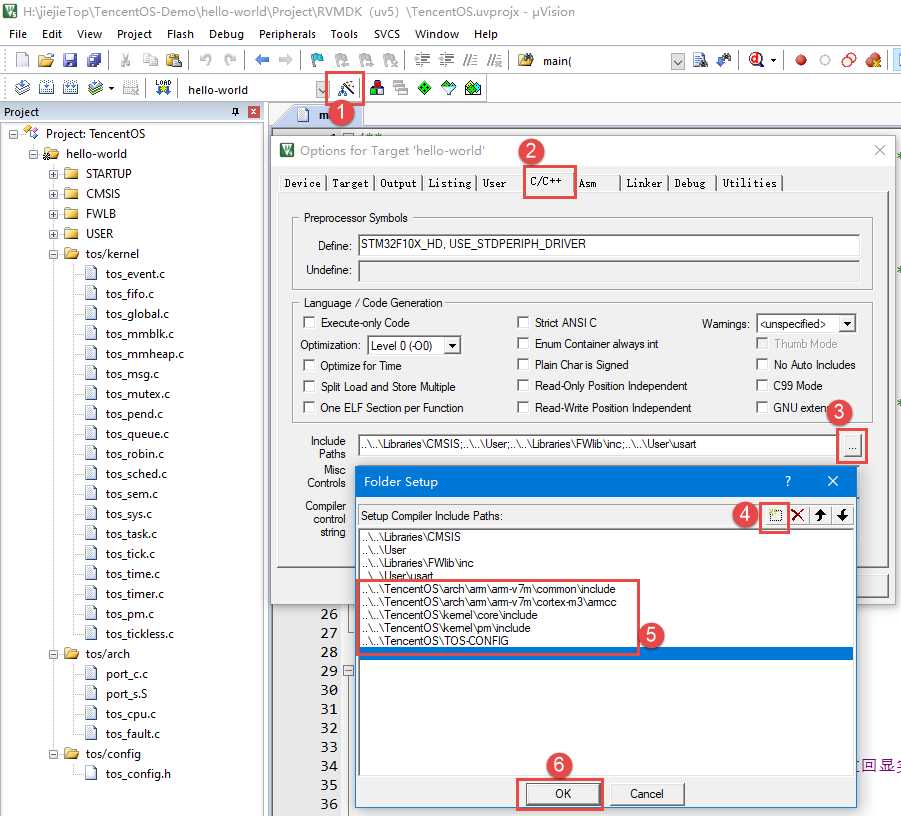This screenshot has width=901, height=816.
Task: Insert a breakpoint with the red dot
Action: click(800, 60)
